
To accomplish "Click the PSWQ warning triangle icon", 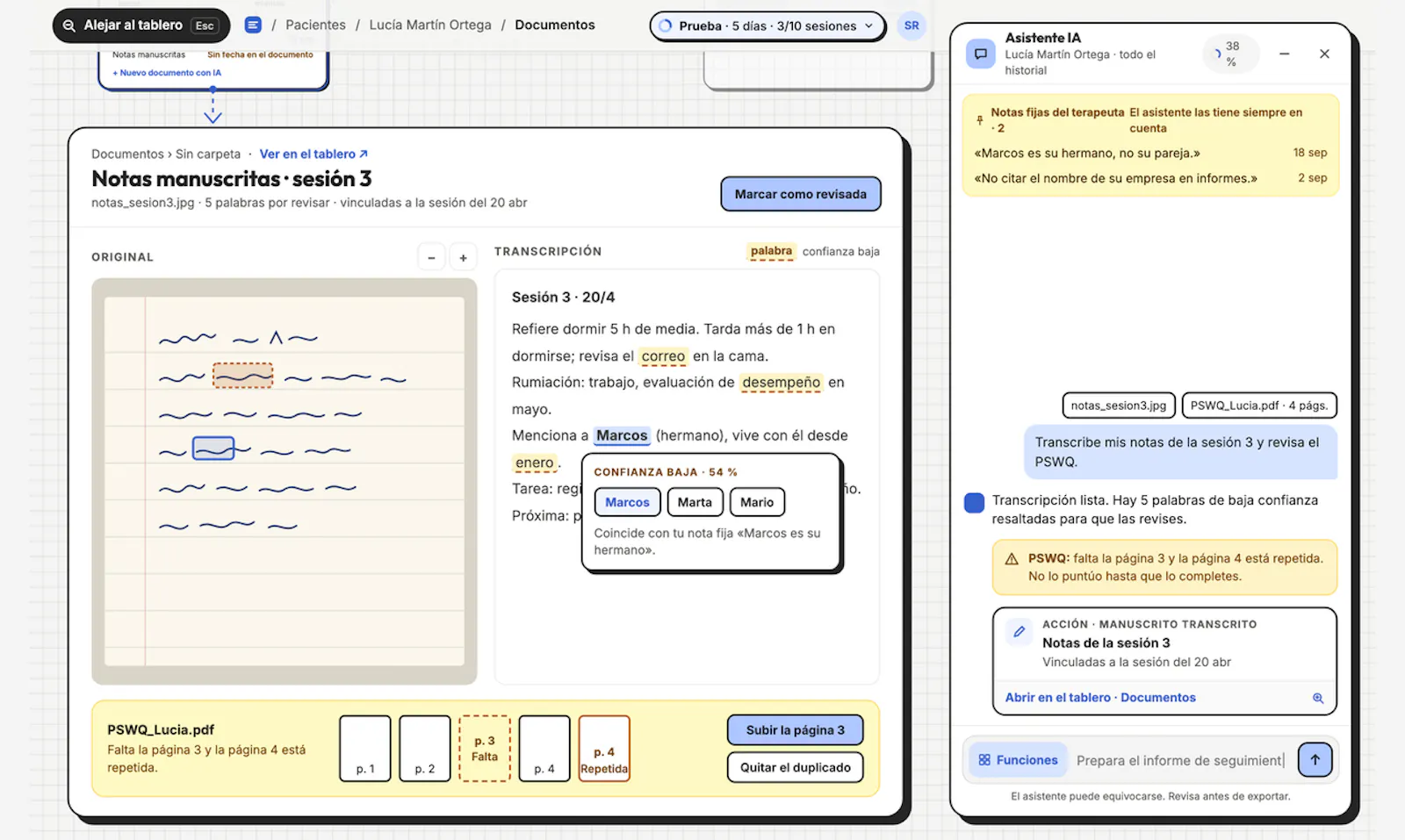I will [1012, 559].
